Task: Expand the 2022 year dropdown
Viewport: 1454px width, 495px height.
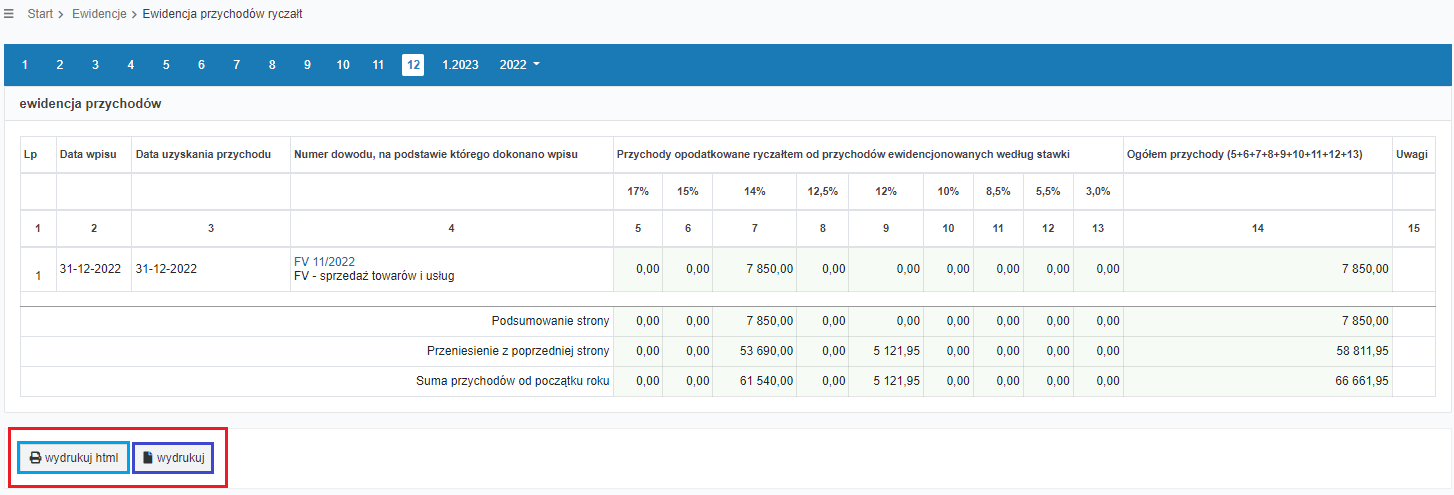Action: pos(520,65)
